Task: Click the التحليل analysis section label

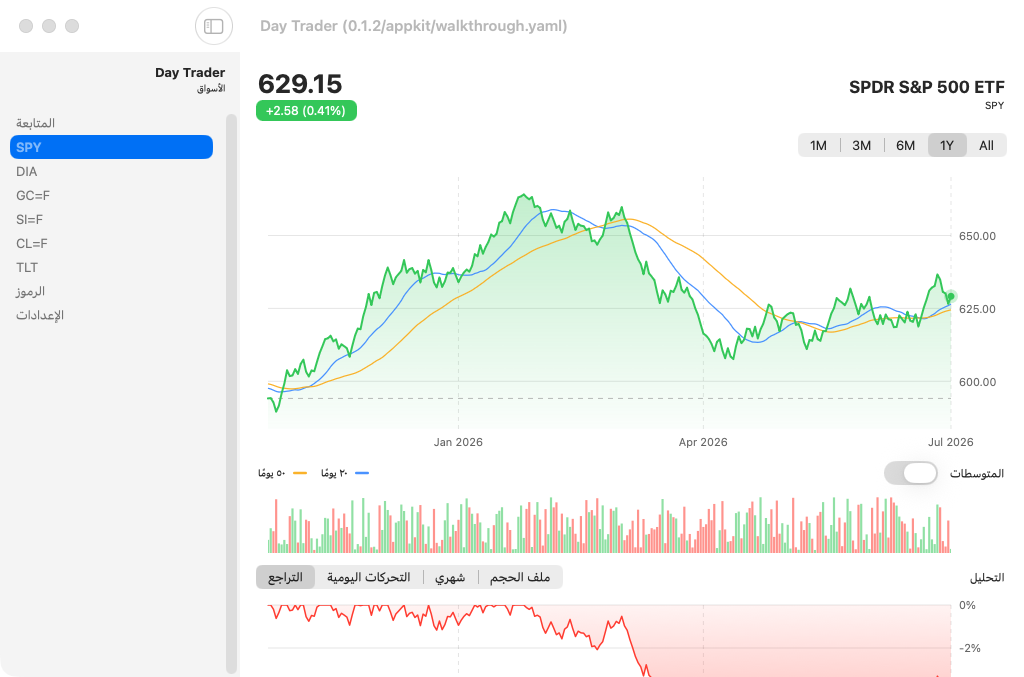Action: 987,577
